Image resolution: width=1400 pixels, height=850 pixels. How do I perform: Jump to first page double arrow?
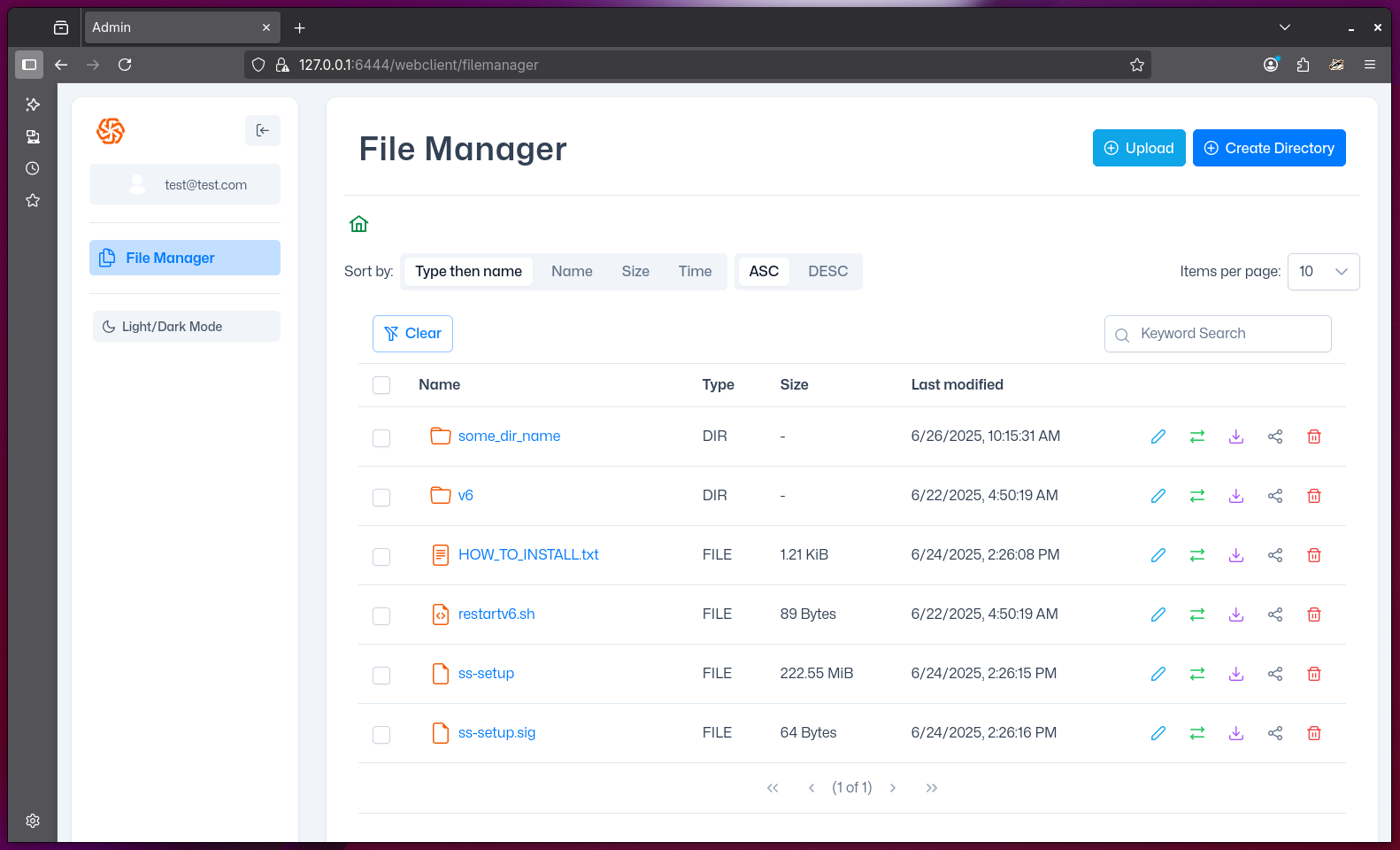(x=773, y=788)
